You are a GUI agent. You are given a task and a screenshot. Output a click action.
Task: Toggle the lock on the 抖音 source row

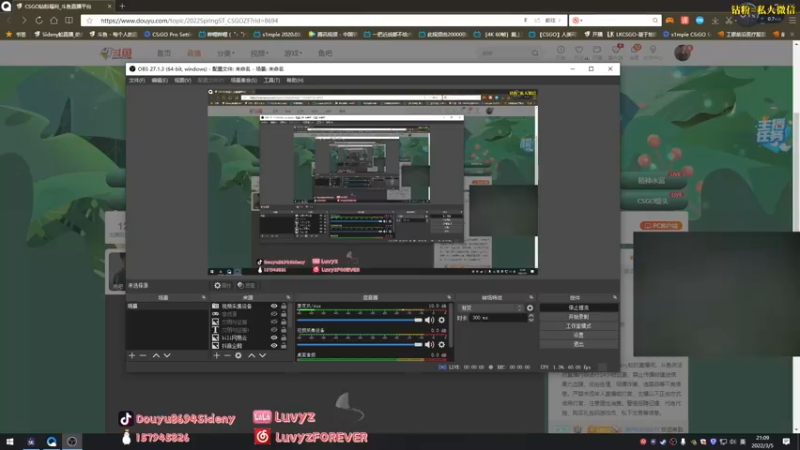tap(284, 346)
